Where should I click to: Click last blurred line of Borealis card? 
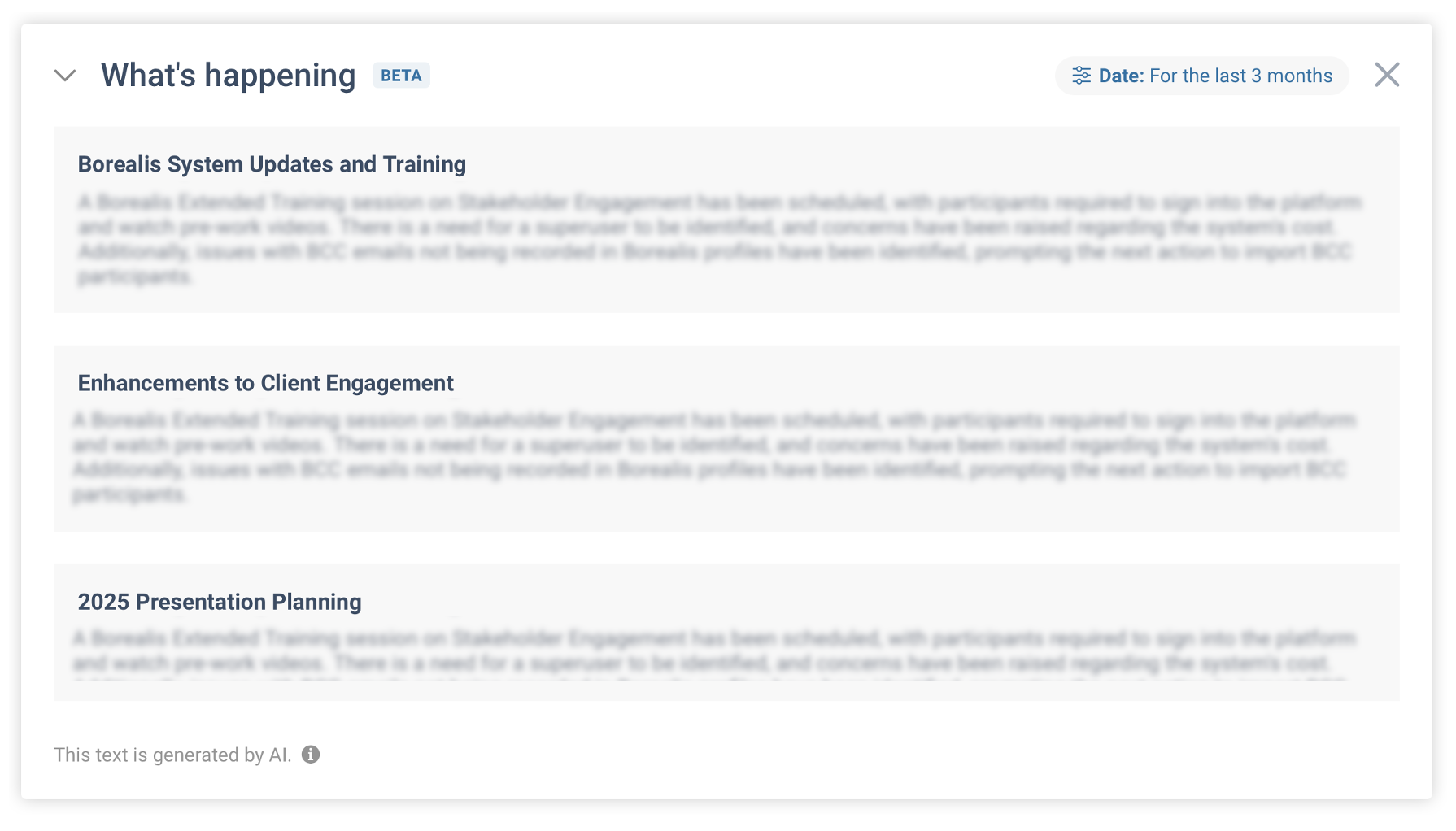click(135, 277)
